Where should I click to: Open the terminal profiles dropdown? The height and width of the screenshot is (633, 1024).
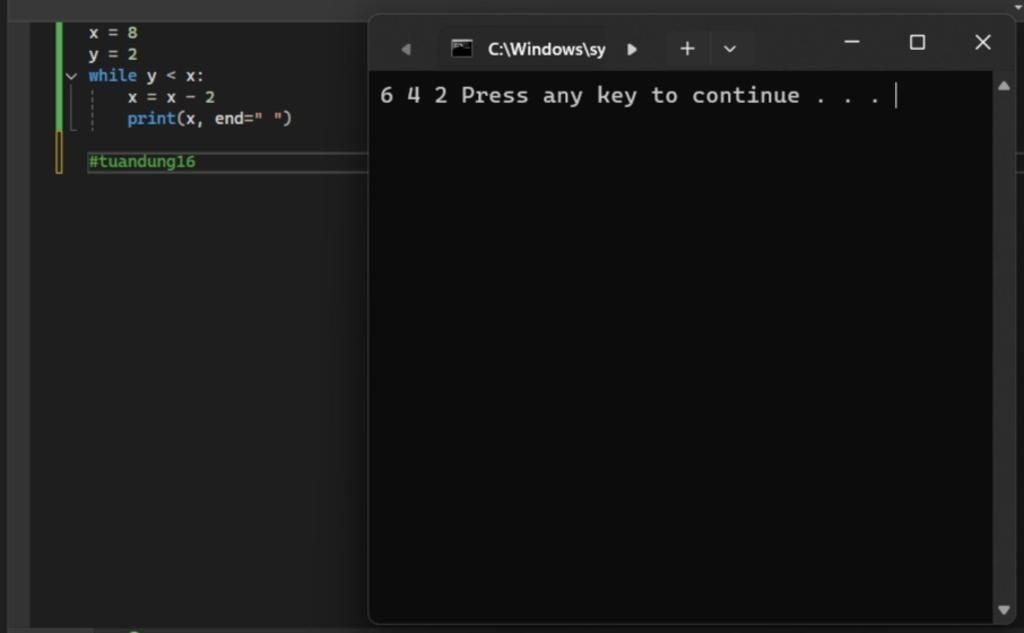pos(729,49)
